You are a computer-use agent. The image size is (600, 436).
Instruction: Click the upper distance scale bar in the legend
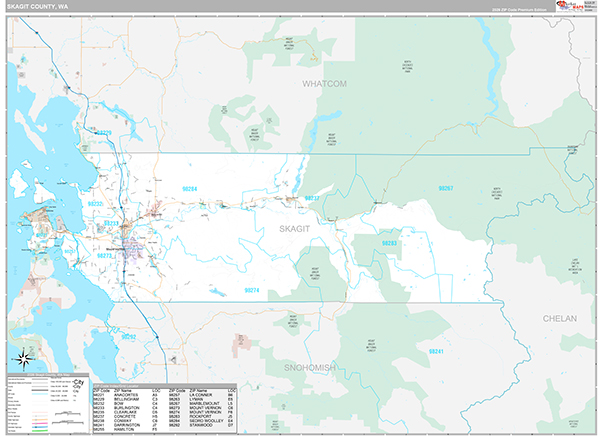(68, 413)
